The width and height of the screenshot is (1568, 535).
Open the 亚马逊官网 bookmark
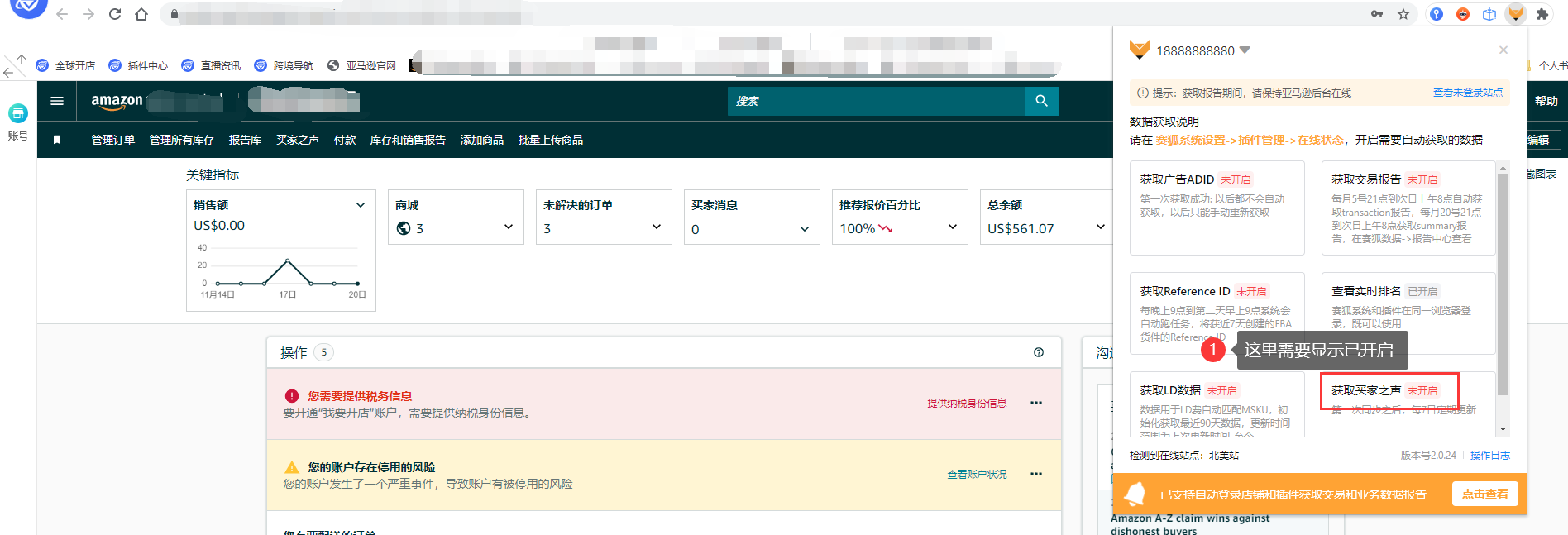362,65
